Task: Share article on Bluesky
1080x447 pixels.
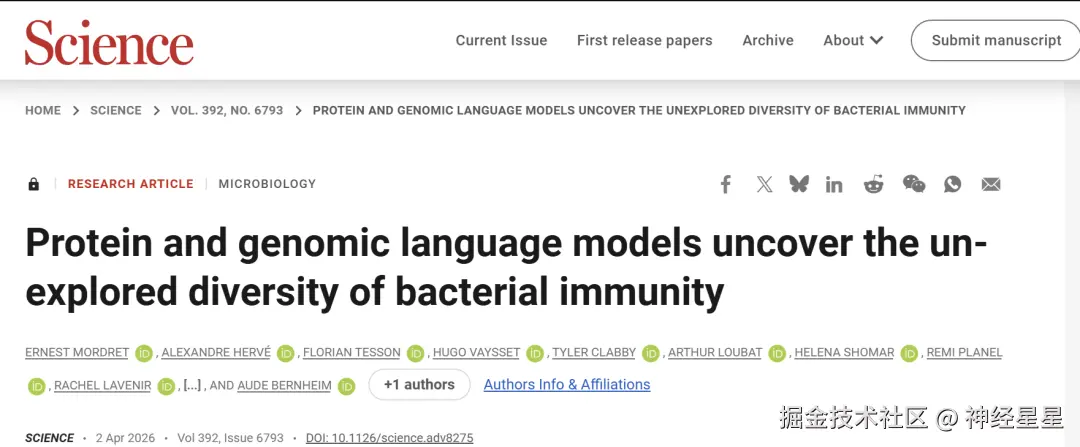Action: (799, 184)
